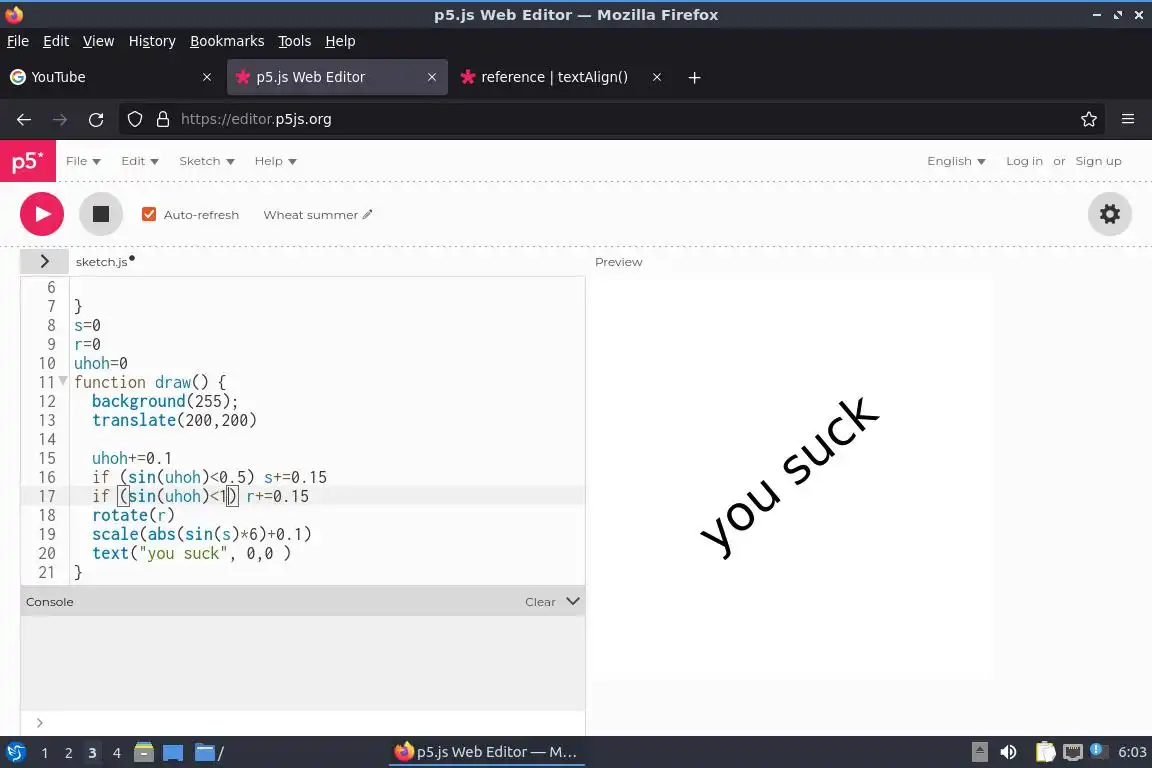Stop the sketch with the stop button
This screenshot has width=1152, height=768.
tap(101, 214)
